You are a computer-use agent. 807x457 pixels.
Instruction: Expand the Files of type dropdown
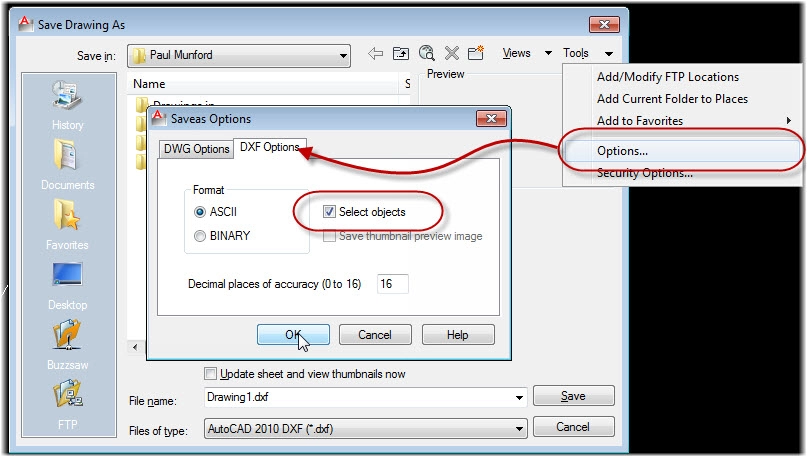(519, 429)
